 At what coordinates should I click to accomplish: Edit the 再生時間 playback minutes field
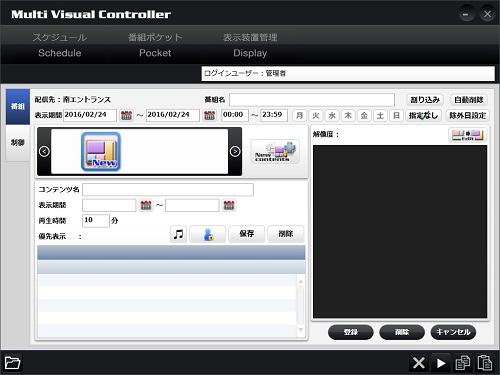pyautogui.click(x=96, y=221)
